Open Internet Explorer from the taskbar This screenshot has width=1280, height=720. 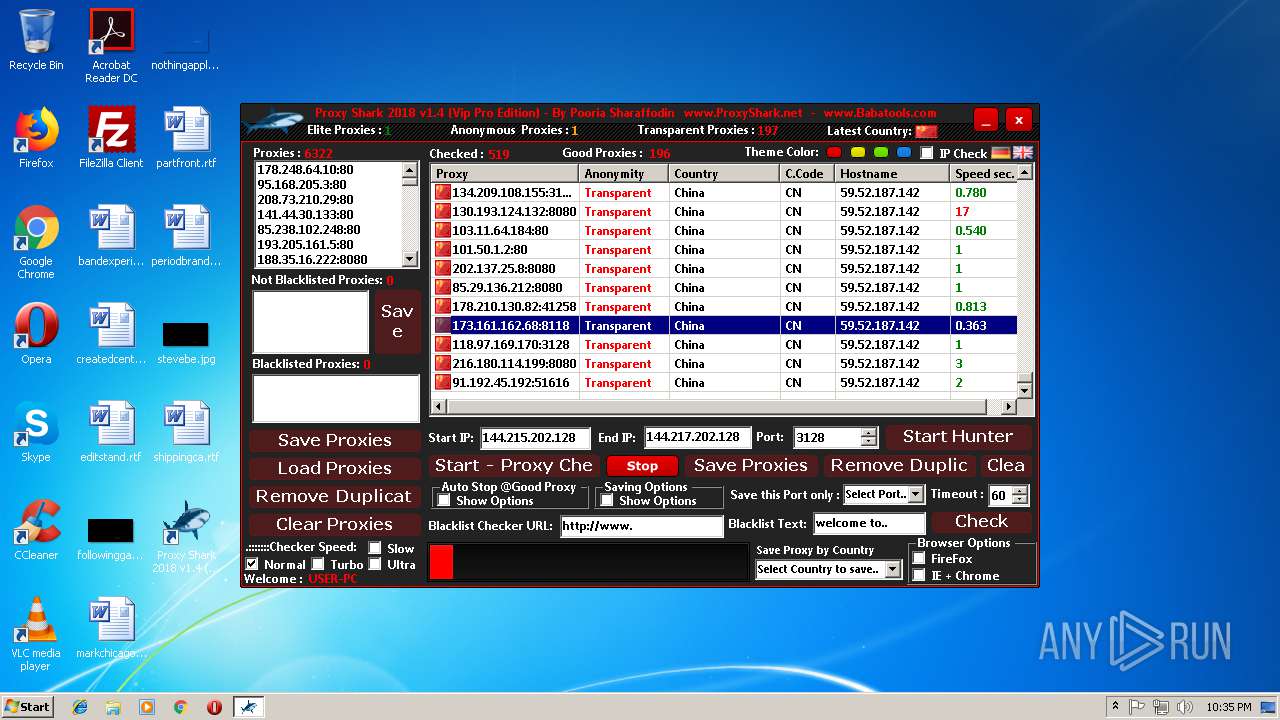[80, 707]
